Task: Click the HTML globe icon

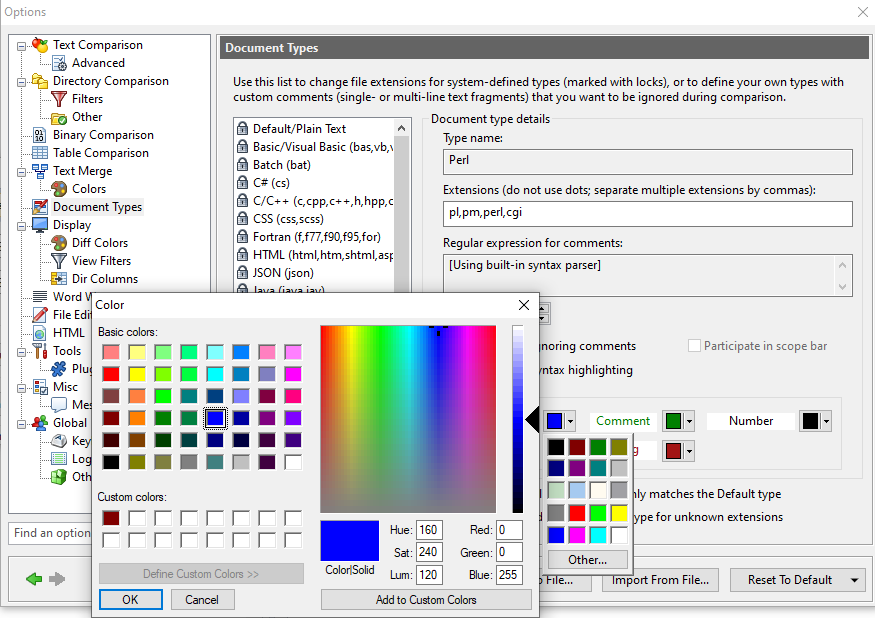Action: [x=40, y=333]
